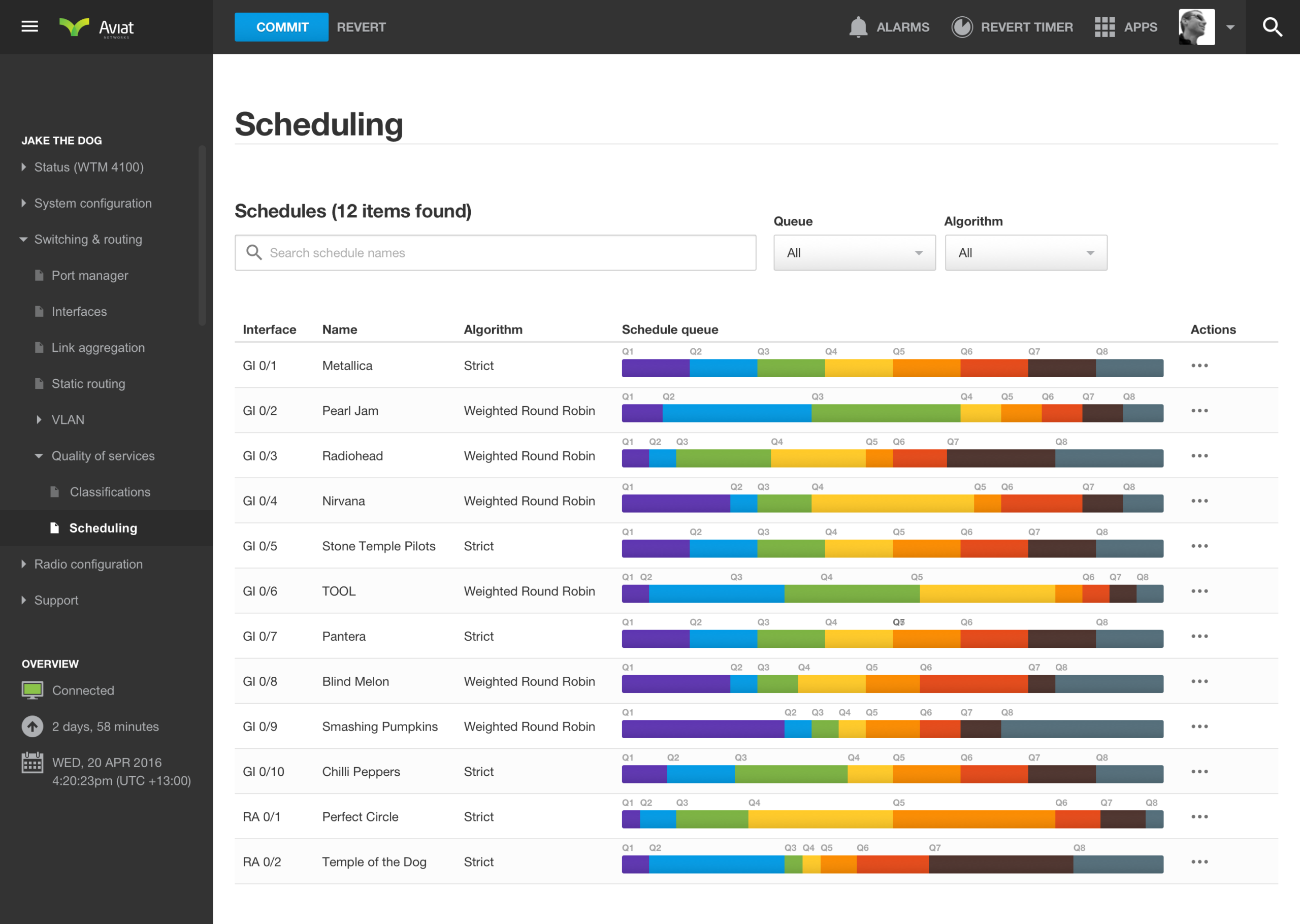Open Link aggregation page
1300x924 pixels.
pos(98,348)
